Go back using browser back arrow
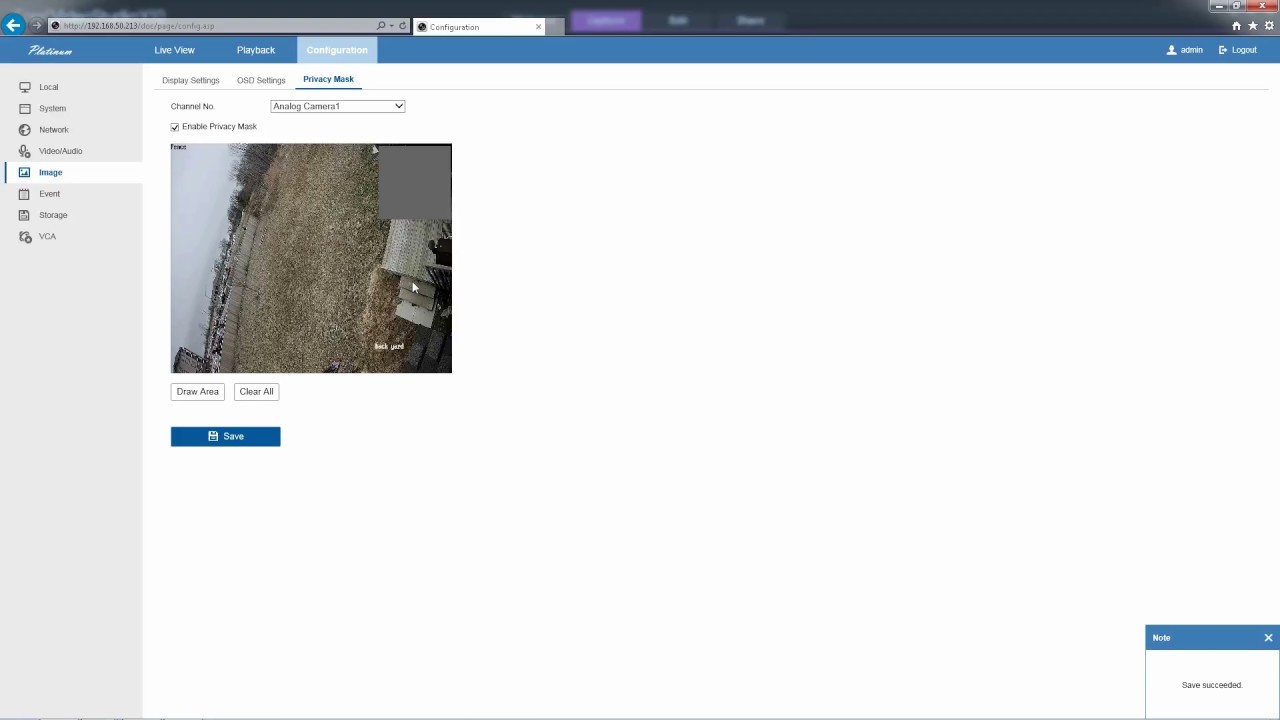This screenshot has width=1280, height=720. coord(13,25)
